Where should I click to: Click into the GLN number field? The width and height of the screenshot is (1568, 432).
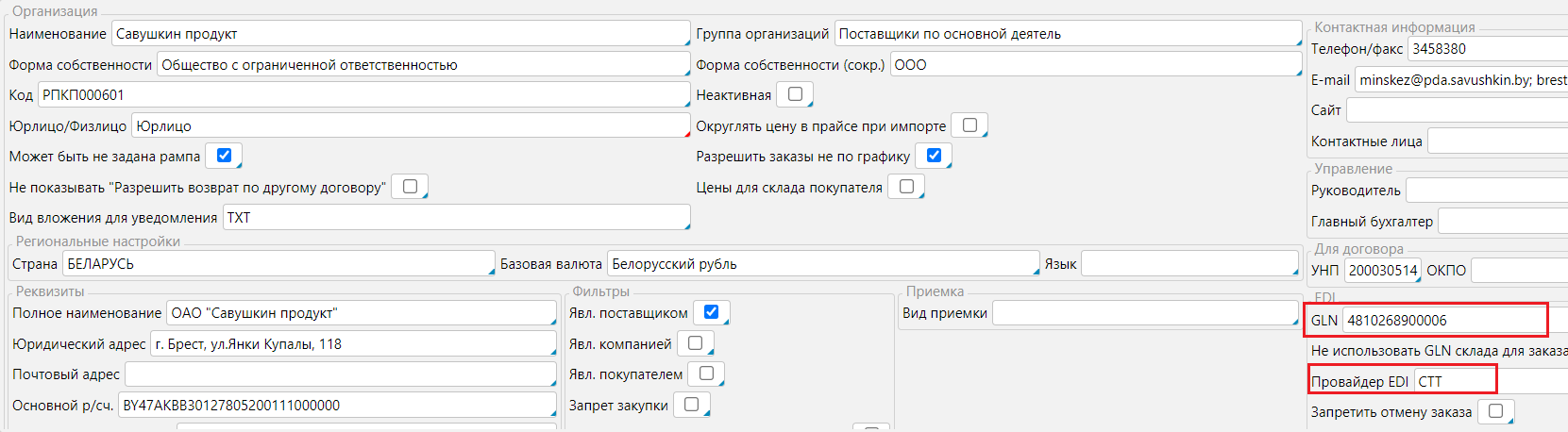pyautogui.click(x=1443, y=321)
